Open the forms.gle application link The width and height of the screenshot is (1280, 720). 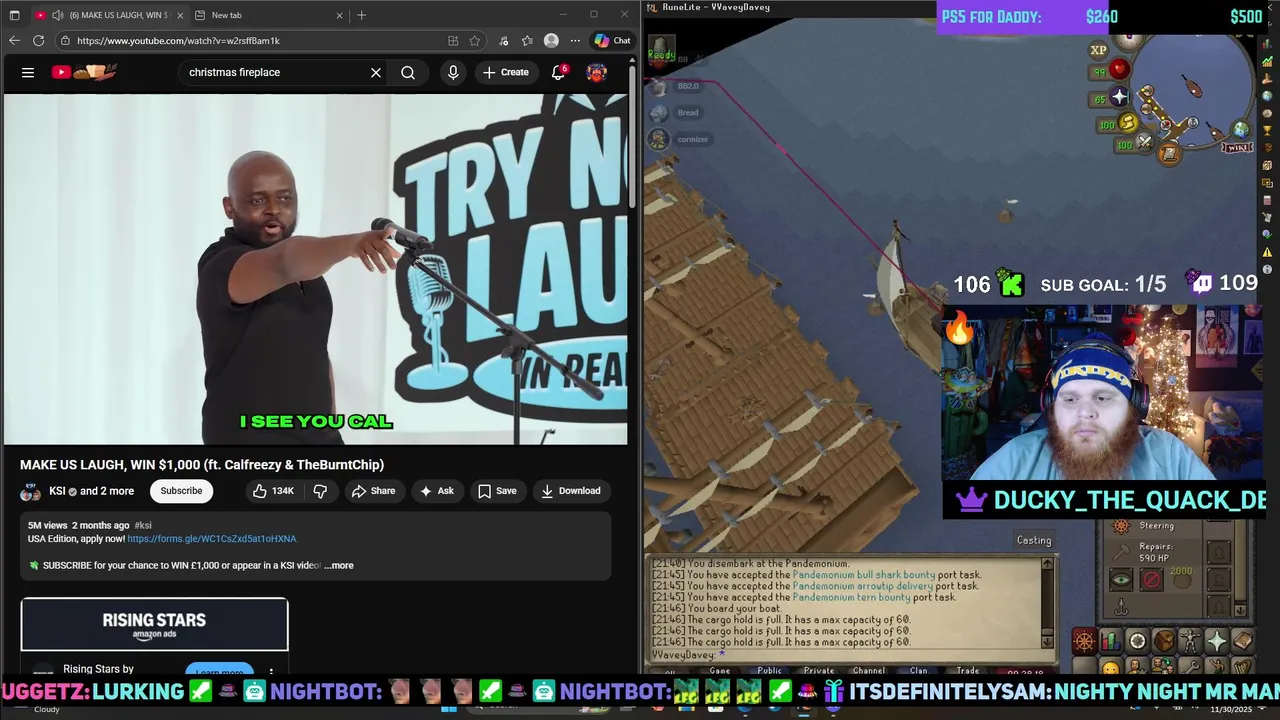pyautogui.click(x=212, y=539)
